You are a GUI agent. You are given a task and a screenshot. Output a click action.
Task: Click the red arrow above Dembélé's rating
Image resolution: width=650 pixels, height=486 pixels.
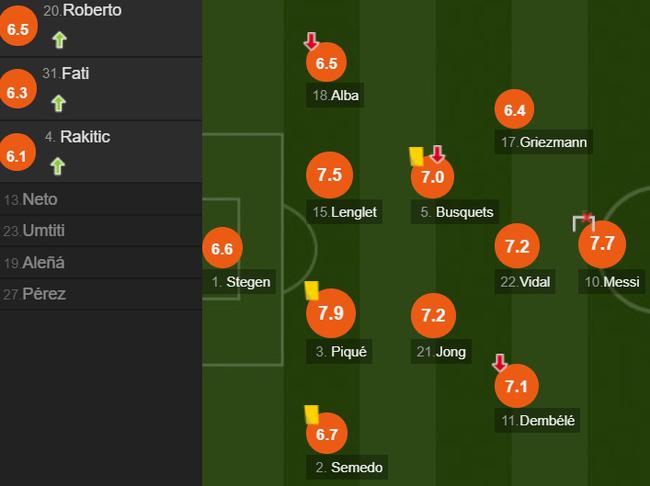[x=500, y=363]
